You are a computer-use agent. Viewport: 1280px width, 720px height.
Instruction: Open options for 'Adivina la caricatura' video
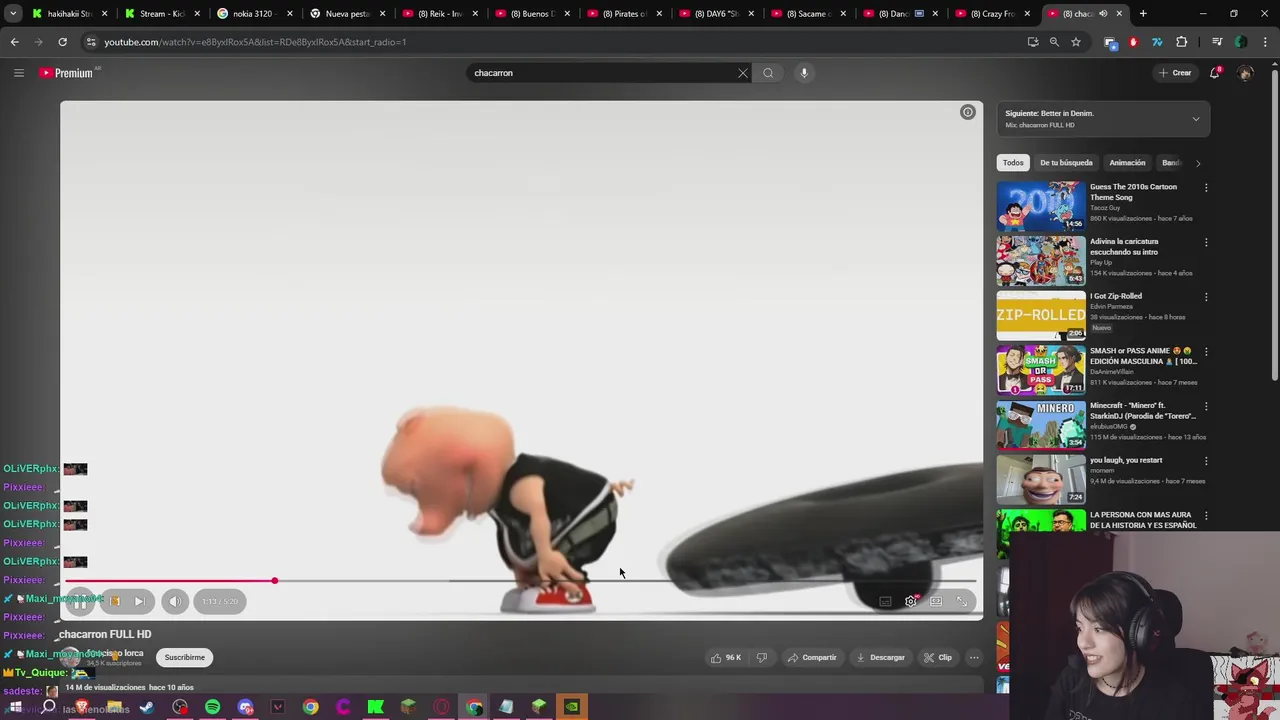(x=1206, y=242)
